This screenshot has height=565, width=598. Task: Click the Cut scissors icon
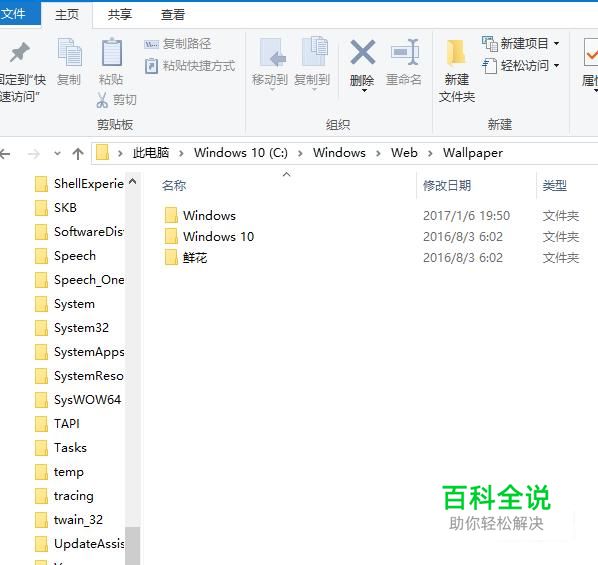click(x=102, y=100)
